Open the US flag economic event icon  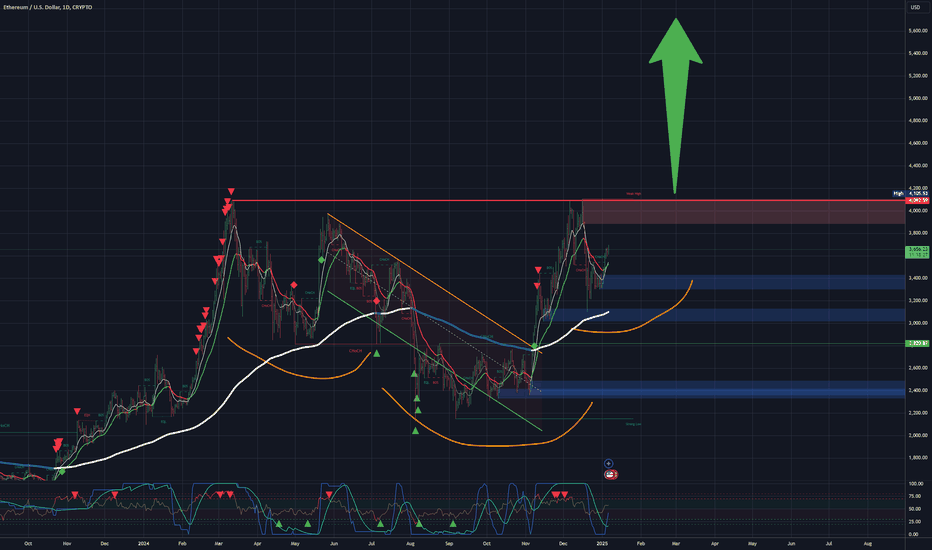pyautogui.click(x=611, y=474)
